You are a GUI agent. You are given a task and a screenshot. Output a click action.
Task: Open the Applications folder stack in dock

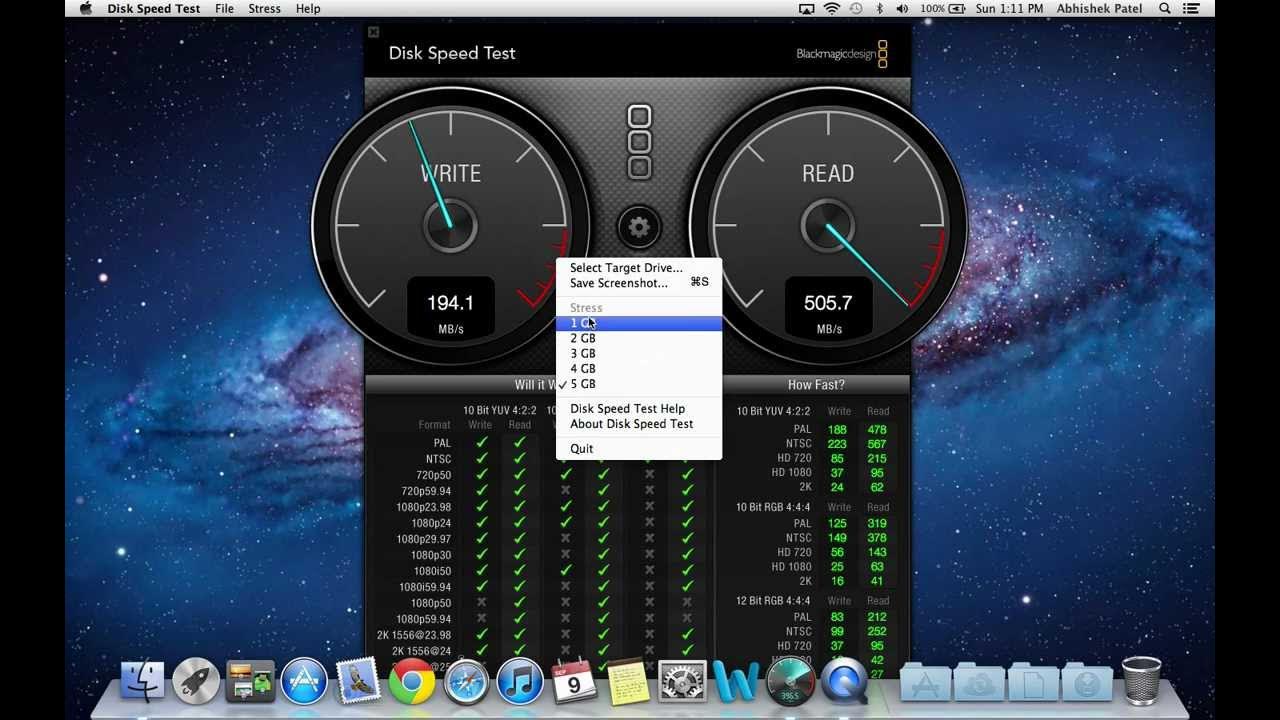(x=925, y=682)
